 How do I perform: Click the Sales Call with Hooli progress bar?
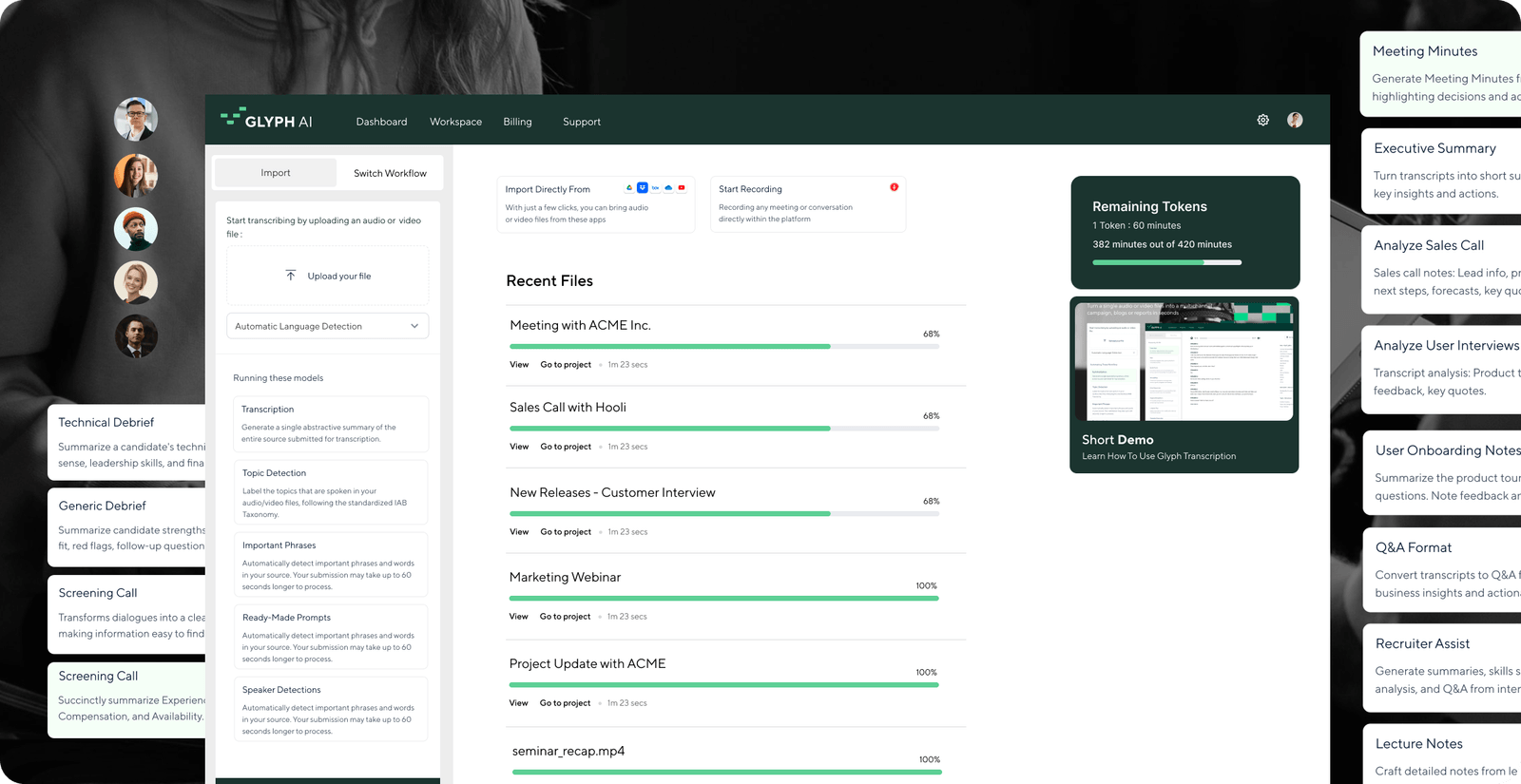[x=723, y=429]
